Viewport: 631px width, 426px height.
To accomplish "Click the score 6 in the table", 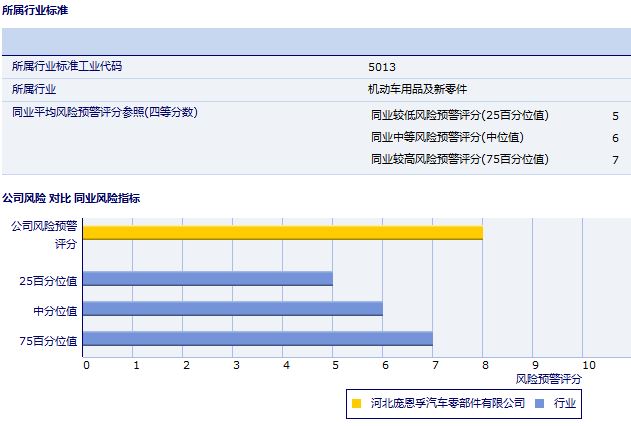I will pos(615,138).
